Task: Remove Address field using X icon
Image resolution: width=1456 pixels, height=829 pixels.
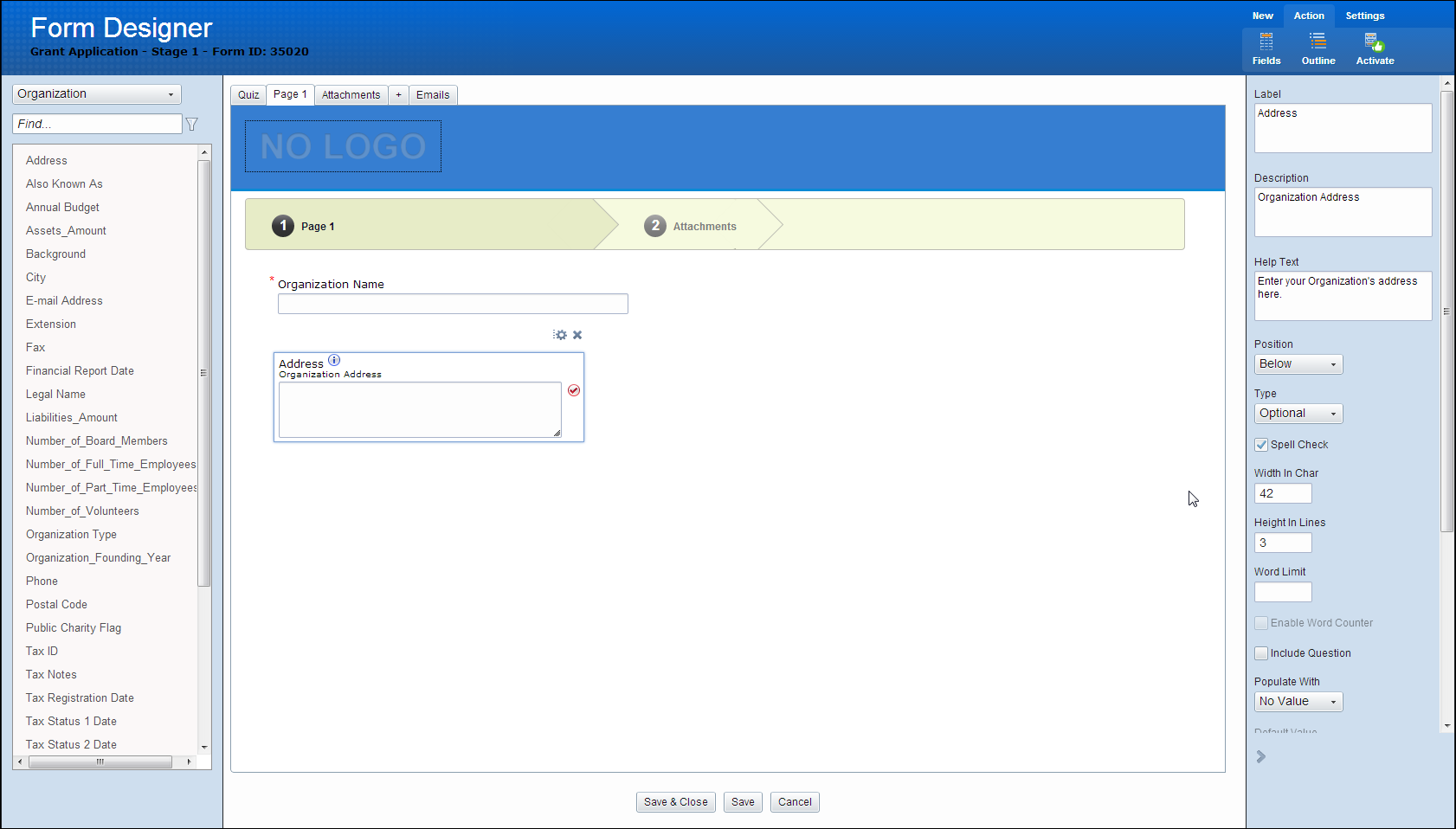Action: pos(577,335)
